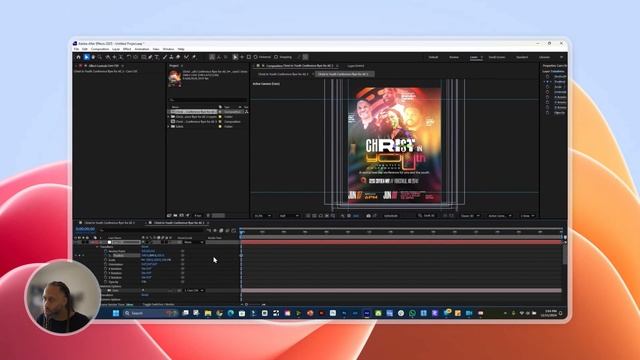The width and height of the screenshot is (640, 360).
Task: Click Toggle Switches / Modes button
Action: tap(158, 304)
